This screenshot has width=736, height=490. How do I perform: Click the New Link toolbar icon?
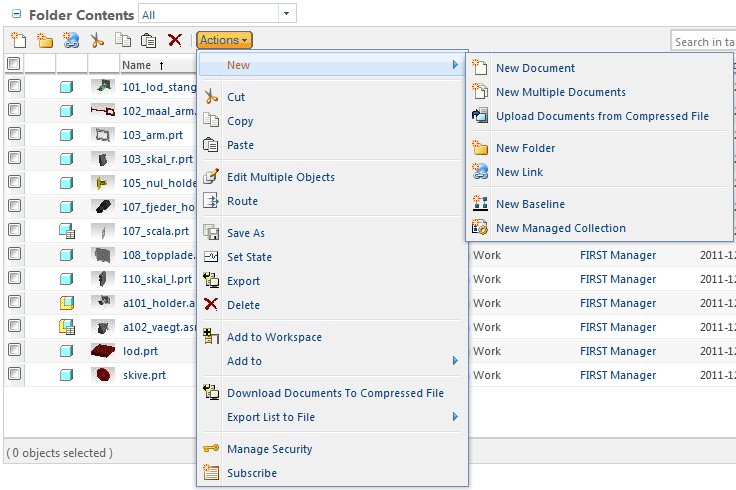pos(71,40)
